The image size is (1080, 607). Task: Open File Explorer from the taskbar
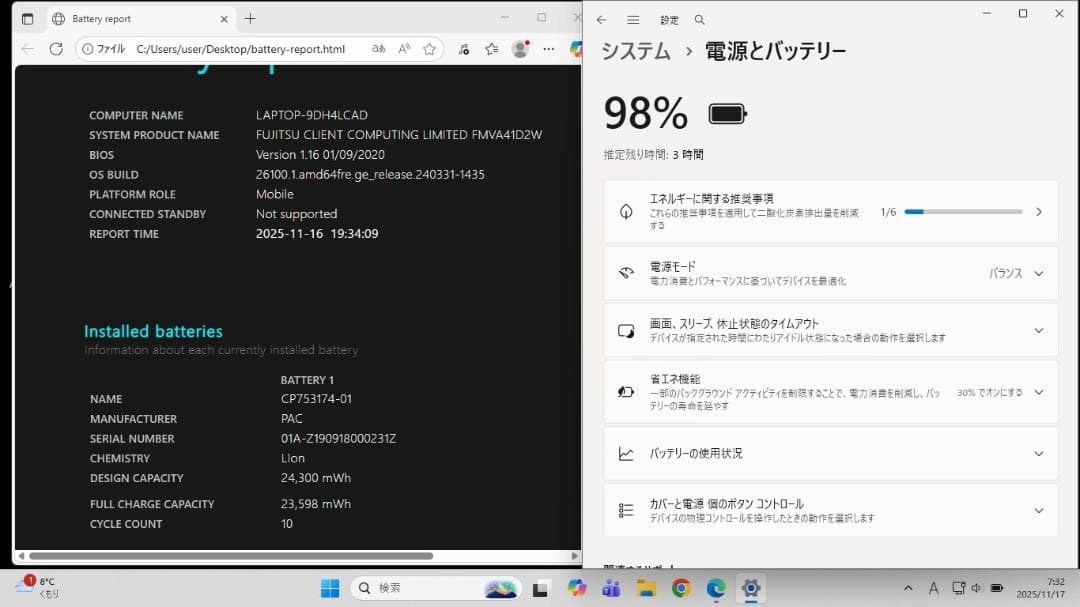(644, 588)
